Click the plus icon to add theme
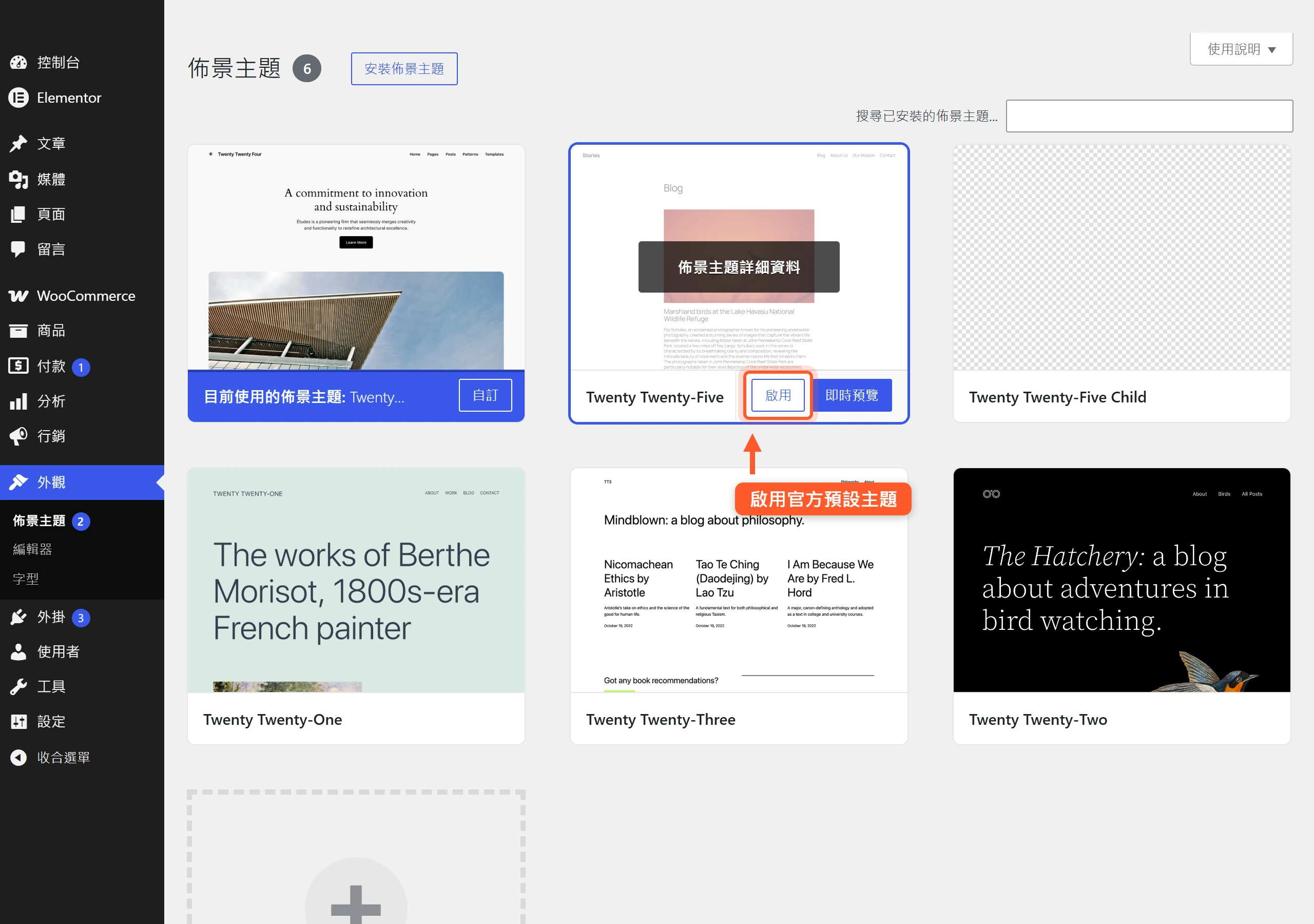The width and height of the screenshot is (1314, 924). (x=356, y=904)
